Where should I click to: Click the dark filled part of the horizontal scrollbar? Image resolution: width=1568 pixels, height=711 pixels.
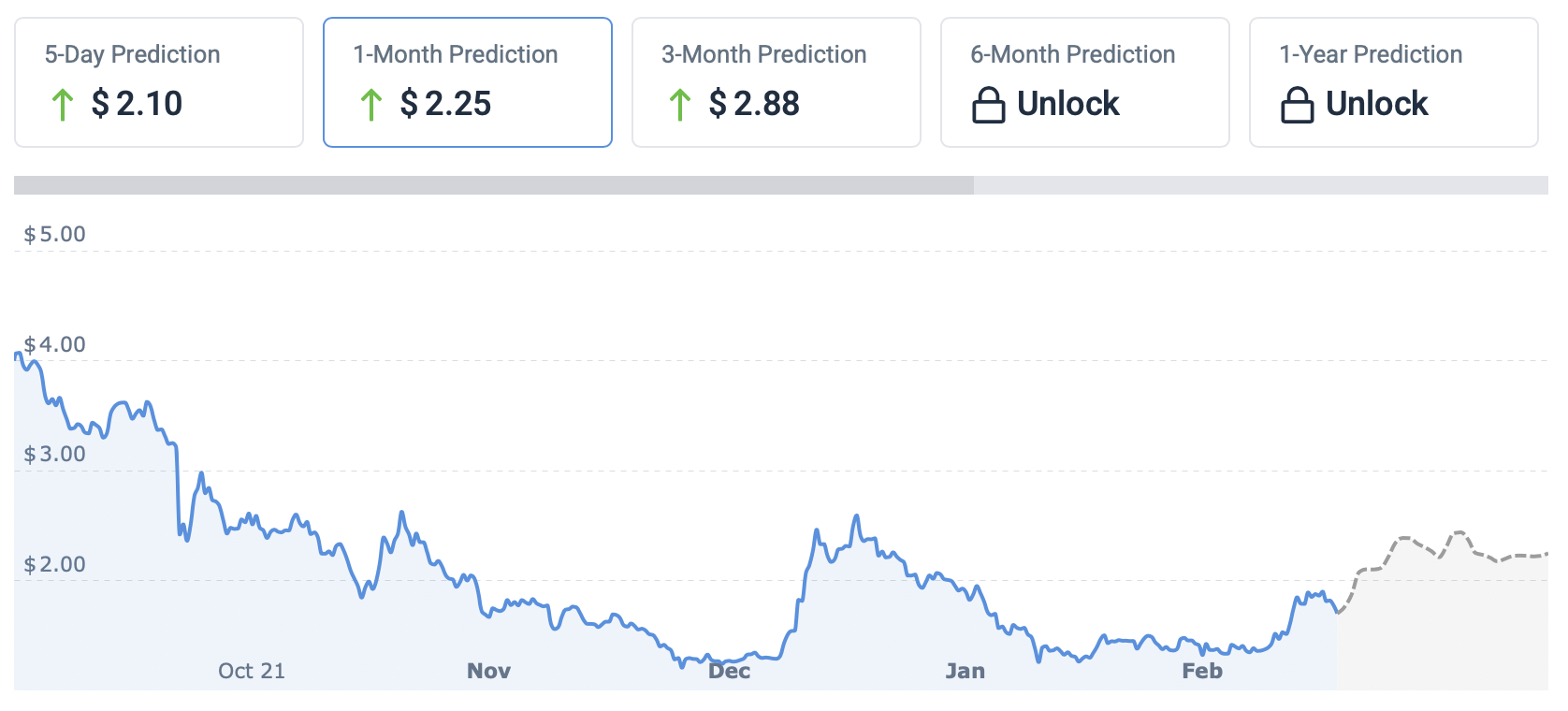pyautogui.click(x=494, y=185)
